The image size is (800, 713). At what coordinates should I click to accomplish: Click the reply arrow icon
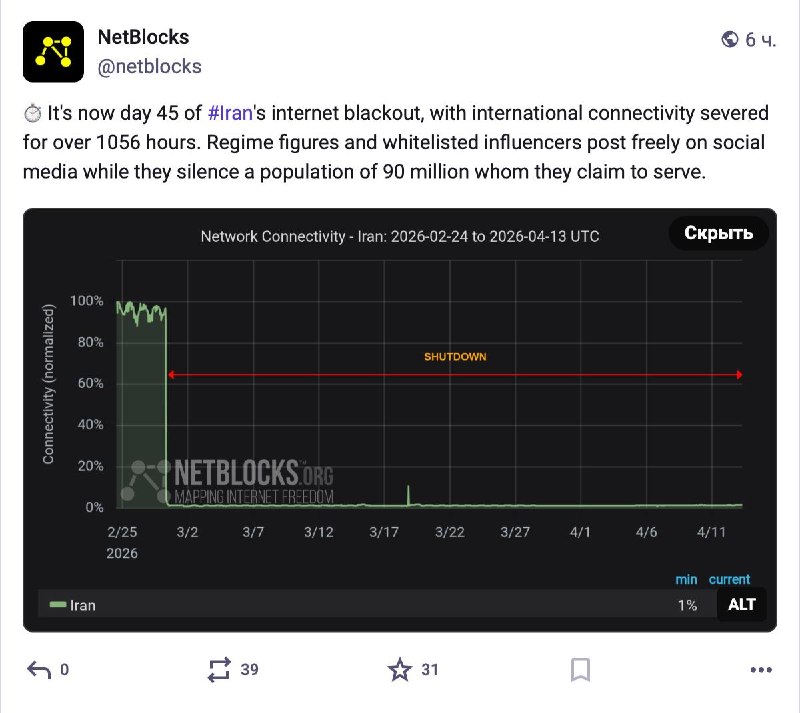point(39,670)
